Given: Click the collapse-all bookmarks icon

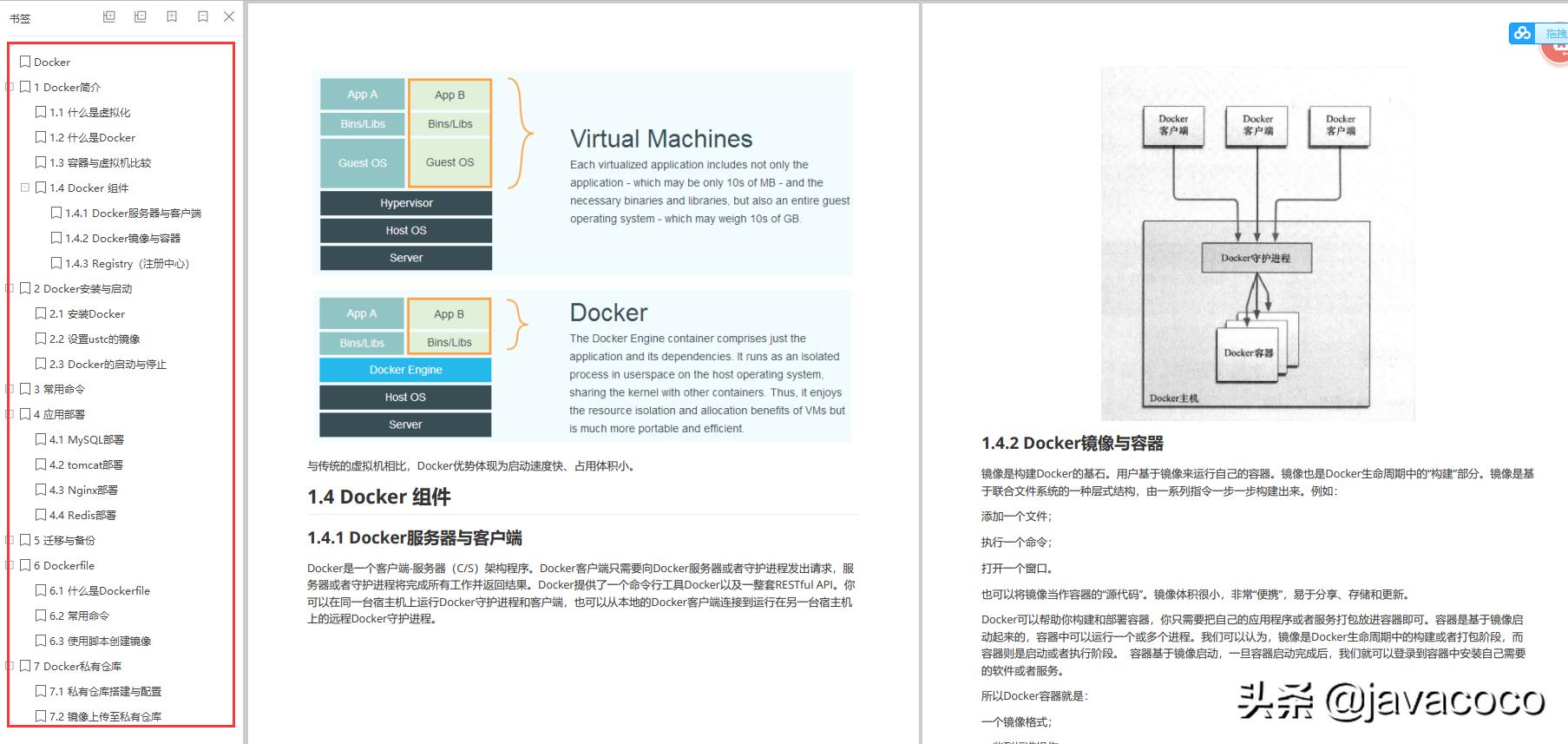Looking at the screenshot, I should (x=141, y=16).
